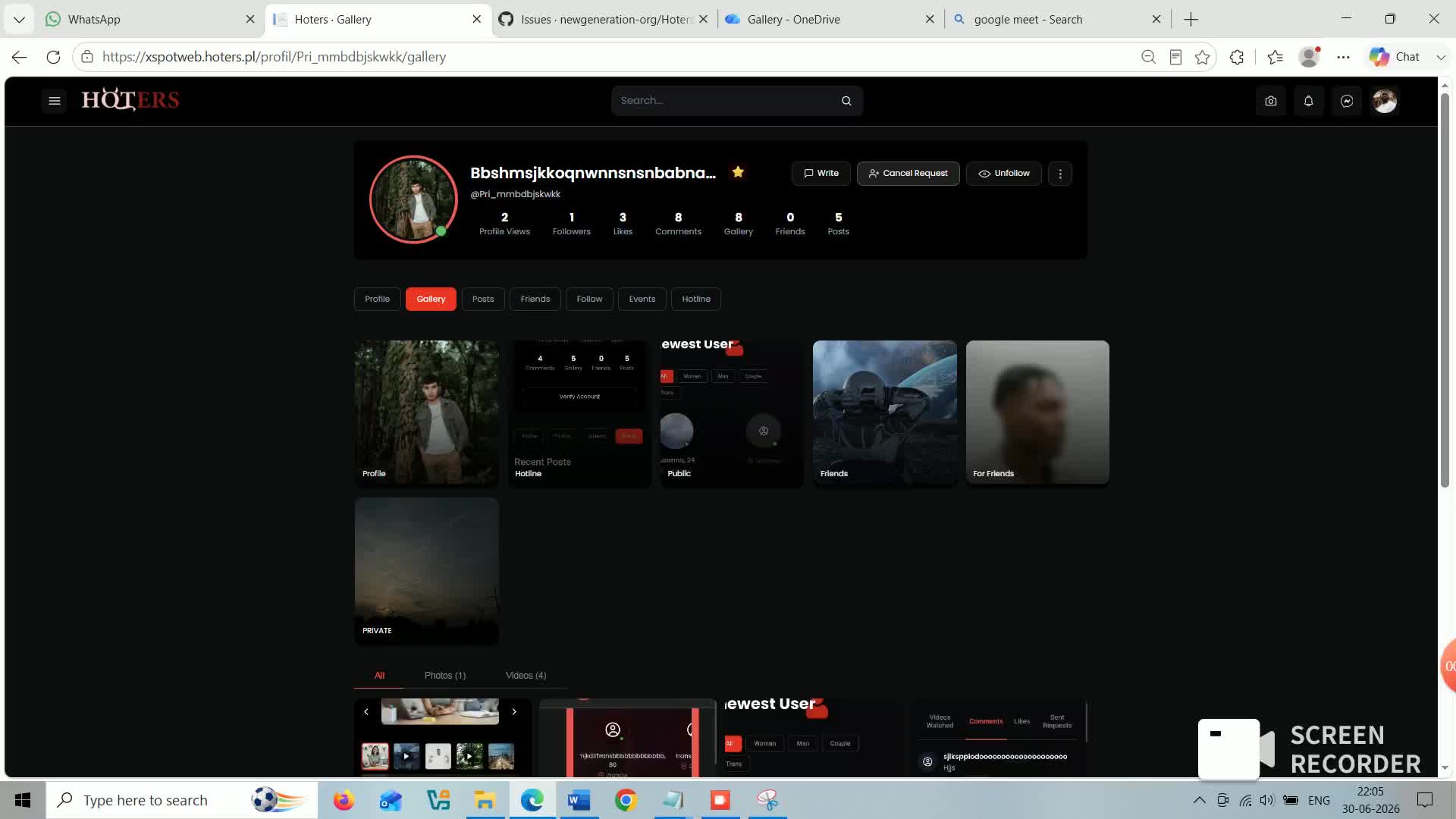This screenshot has height=819, width=1456.
Task: Open Copilot Chat in the browser toolbar
Action: tap(1395, 57)
